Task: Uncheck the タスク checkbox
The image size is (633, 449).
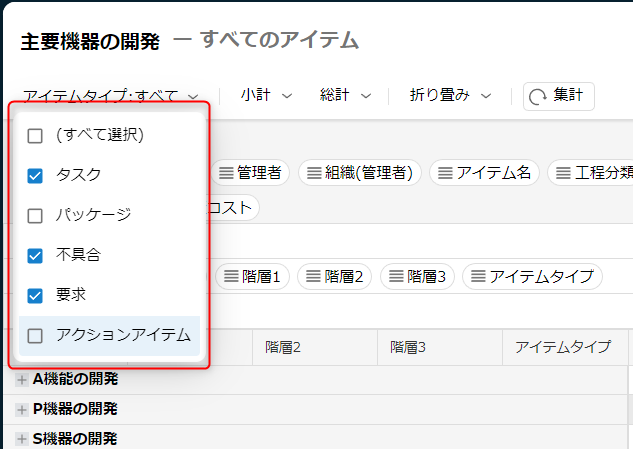Action: [x=35, y=176]
